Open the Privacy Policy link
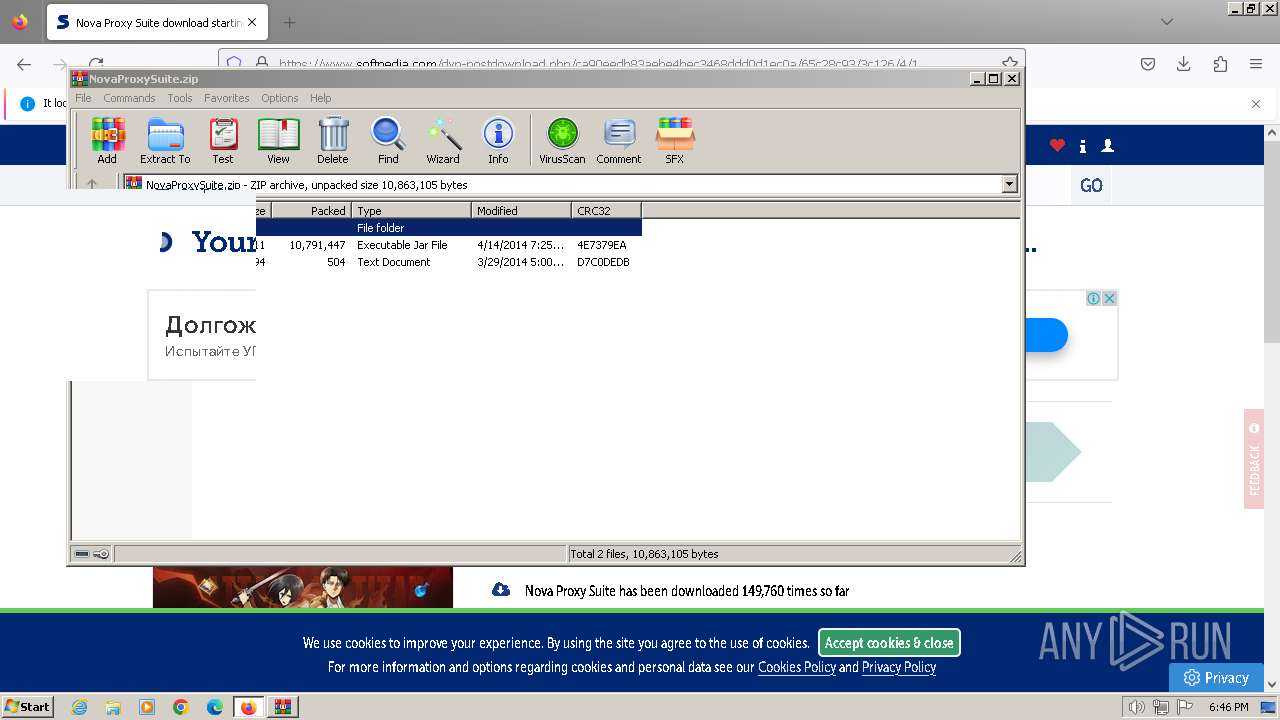The image size is (1280, 720). [x=899, y=667]
